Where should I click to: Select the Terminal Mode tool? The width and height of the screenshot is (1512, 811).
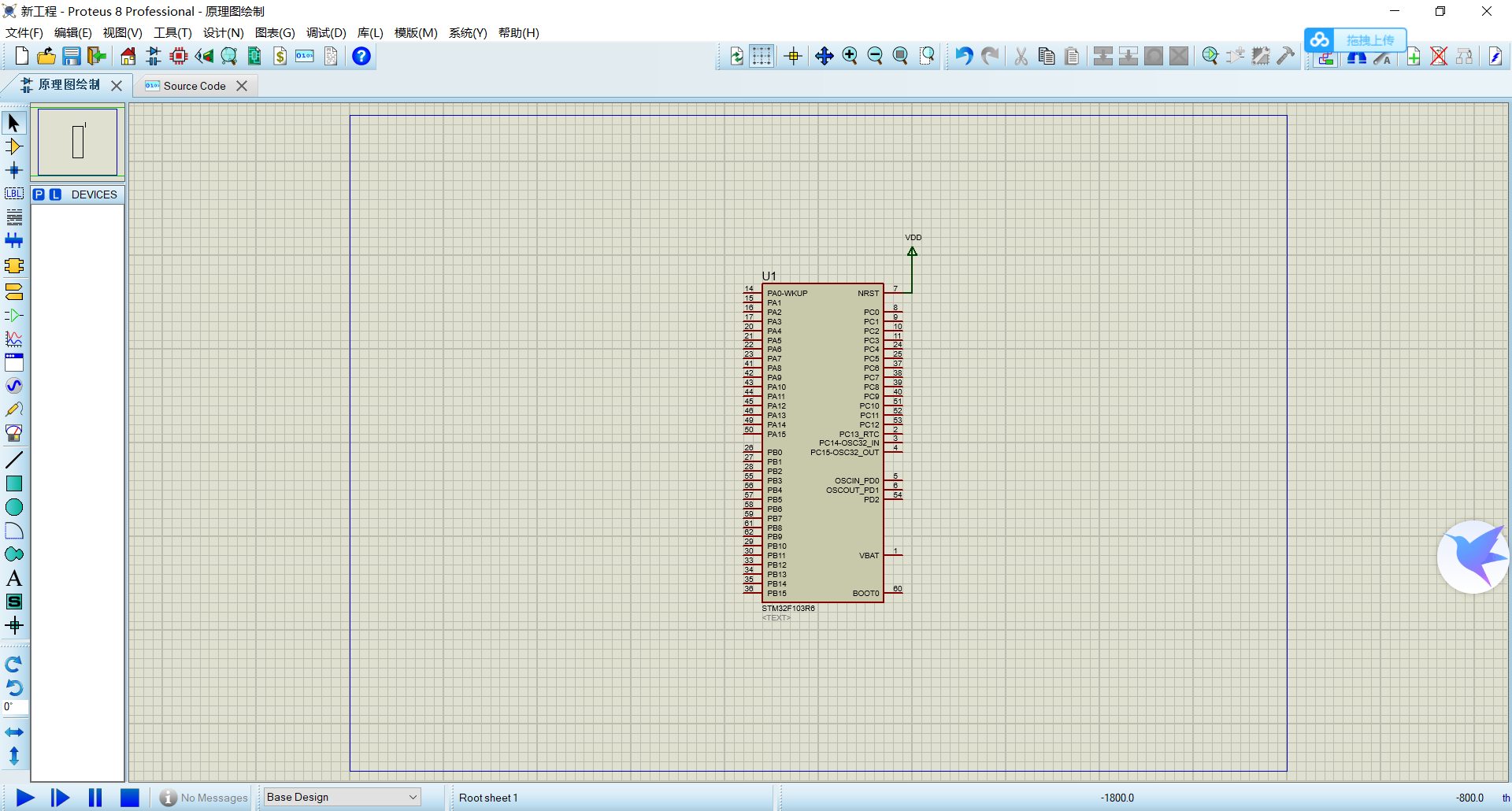[x=14, y=292]
